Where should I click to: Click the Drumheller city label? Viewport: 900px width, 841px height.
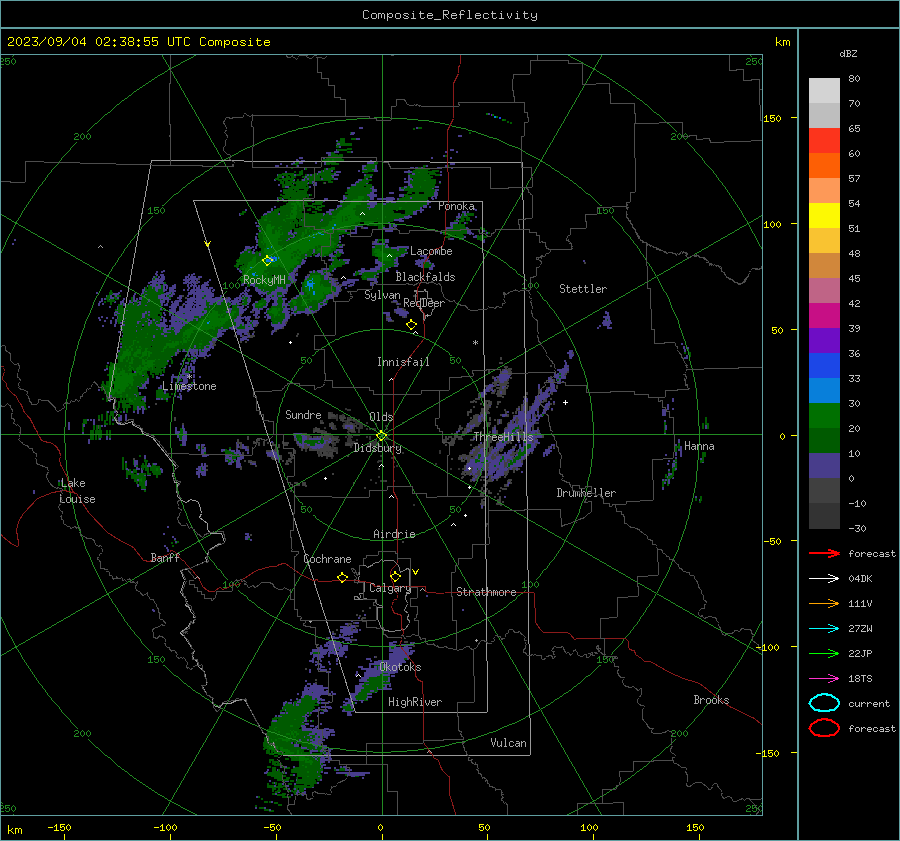tap(586, 493)
